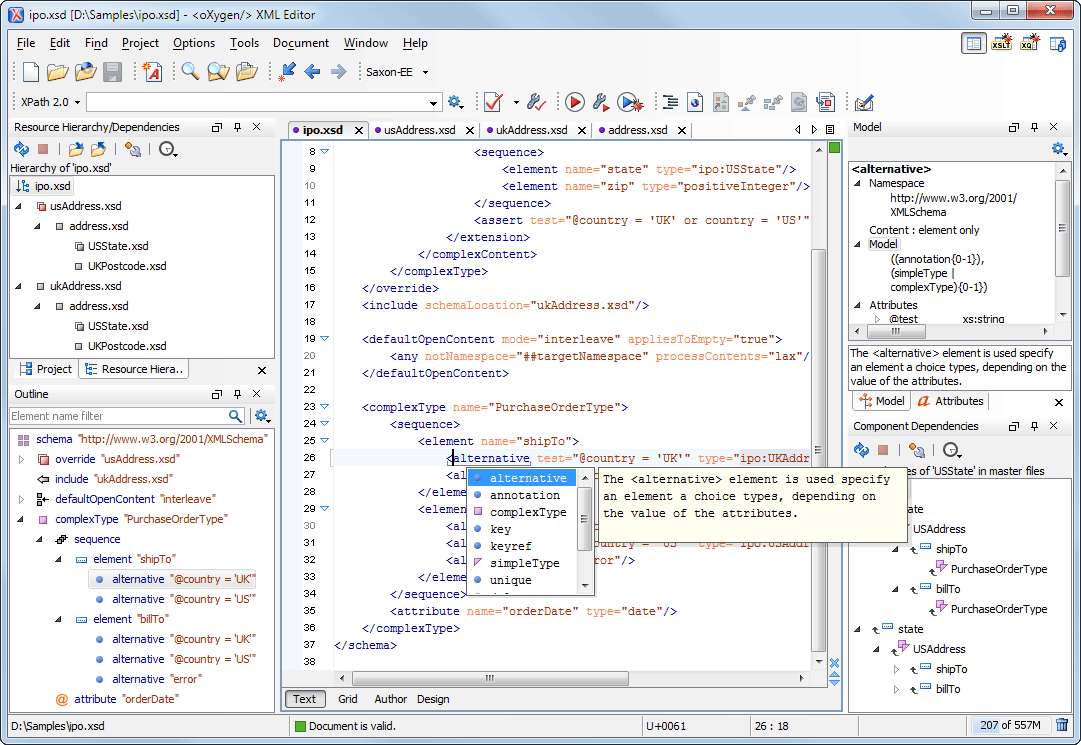Click the Back blue arrow icon

312,72
